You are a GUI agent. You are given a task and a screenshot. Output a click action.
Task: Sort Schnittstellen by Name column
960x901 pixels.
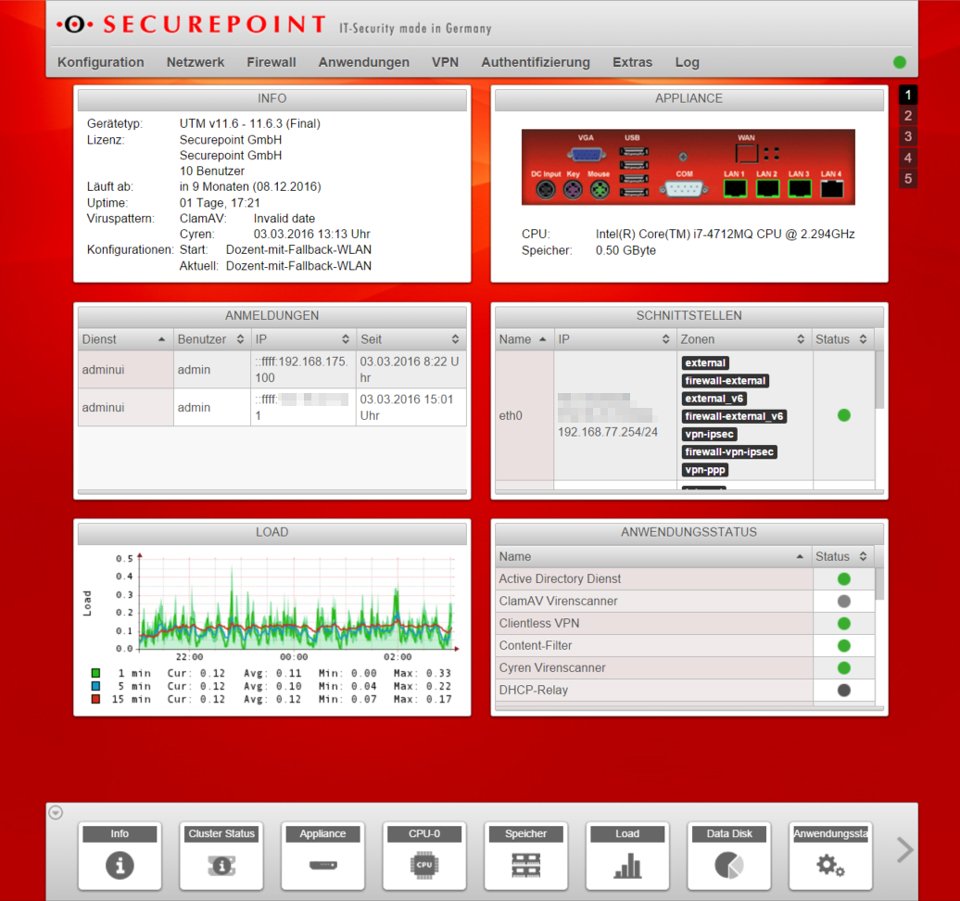click(x=524, y=339)
